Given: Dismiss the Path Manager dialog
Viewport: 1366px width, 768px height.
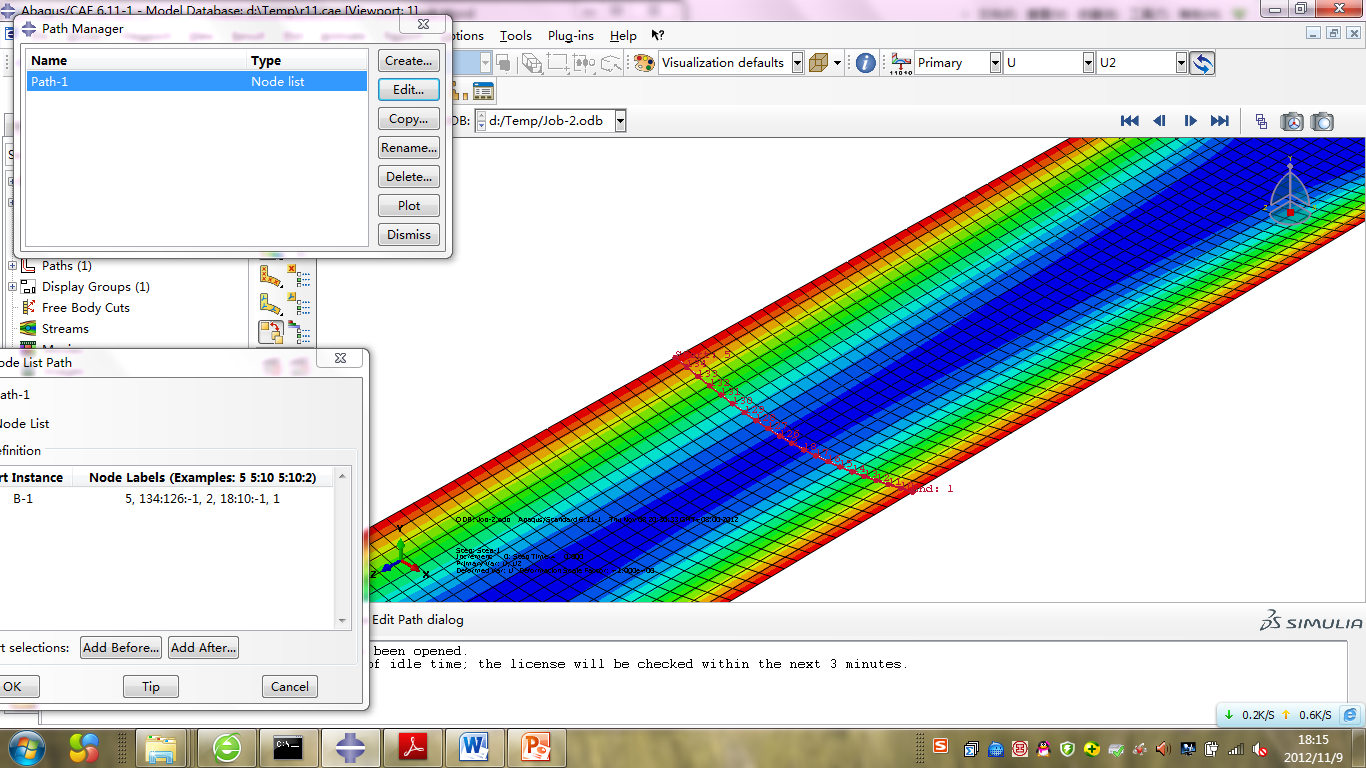Looking at the screenshot, I should click(x=409, y=235).
